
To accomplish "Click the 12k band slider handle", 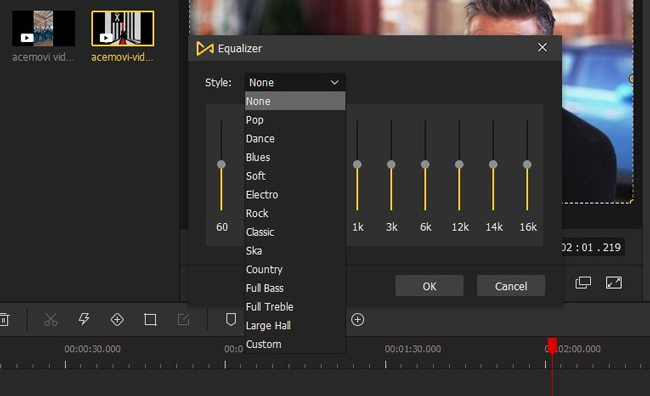I will [x=459, y=165].
